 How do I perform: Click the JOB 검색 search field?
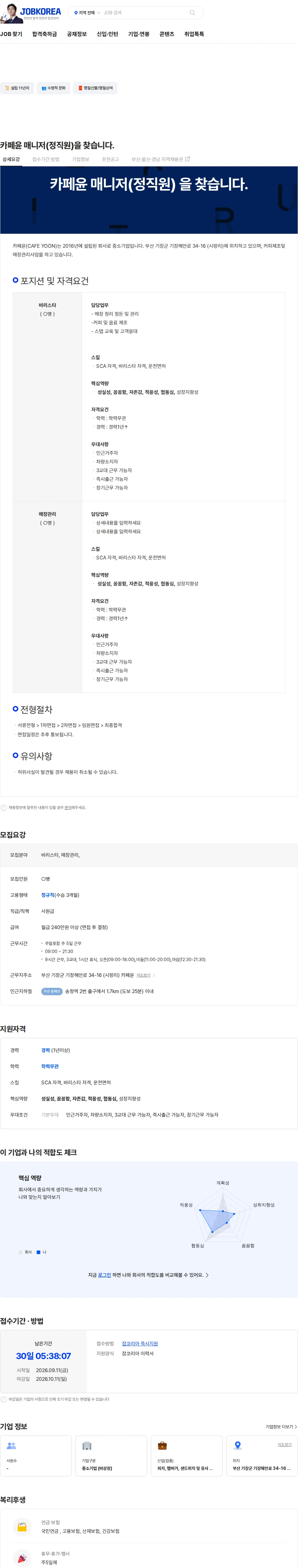(145, 12)
